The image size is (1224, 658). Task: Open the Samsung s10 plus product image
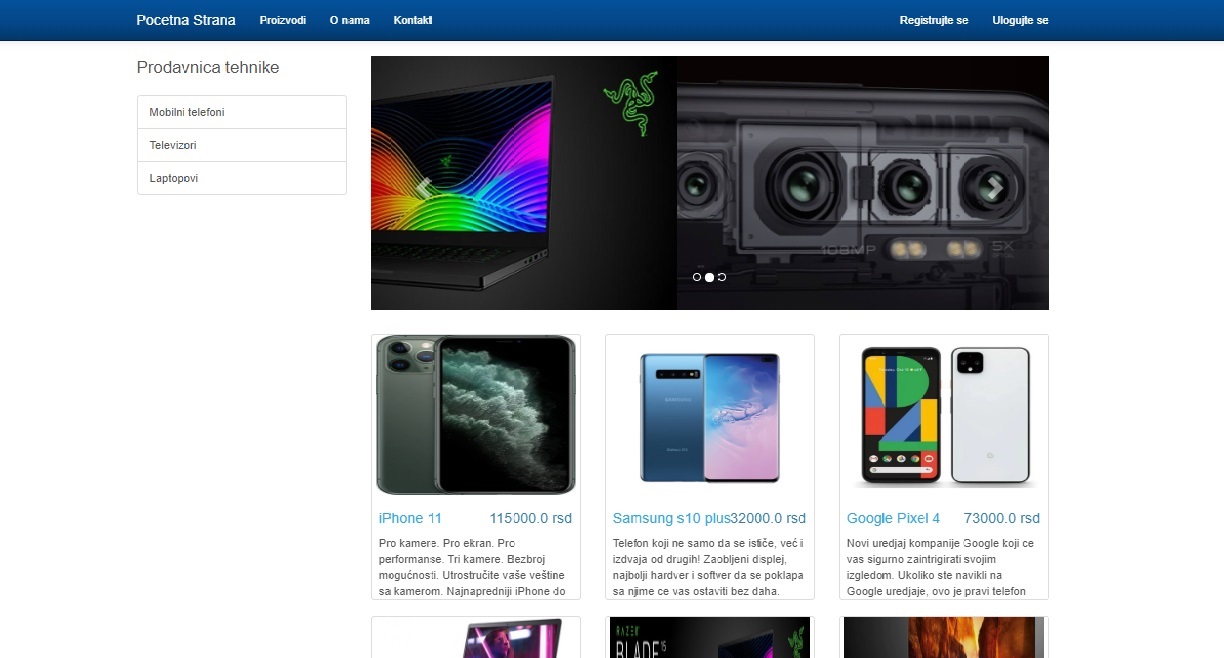(709, 415)
